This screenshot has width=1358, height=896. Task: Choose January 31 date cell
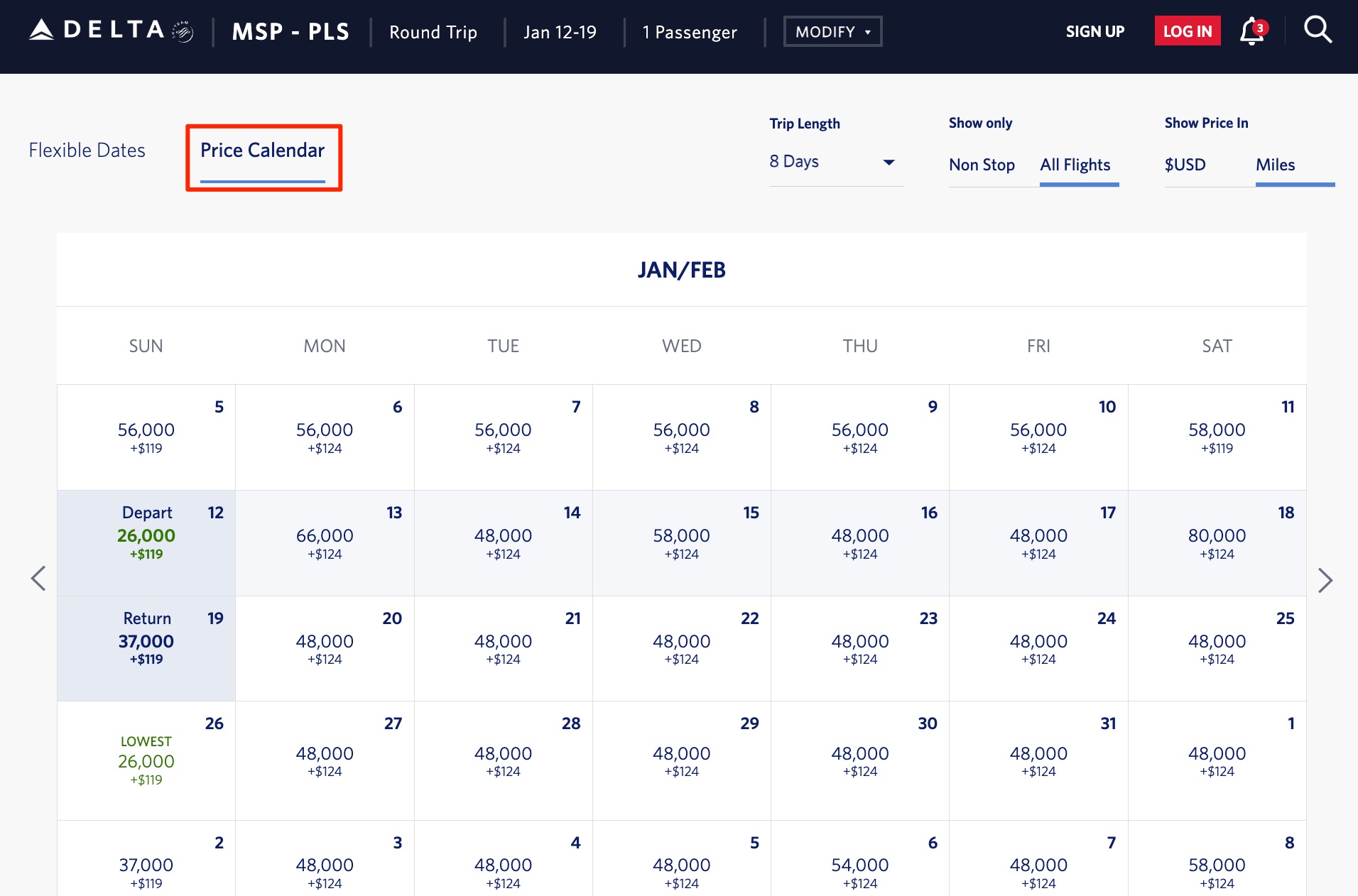click(x=1038, y=760)
